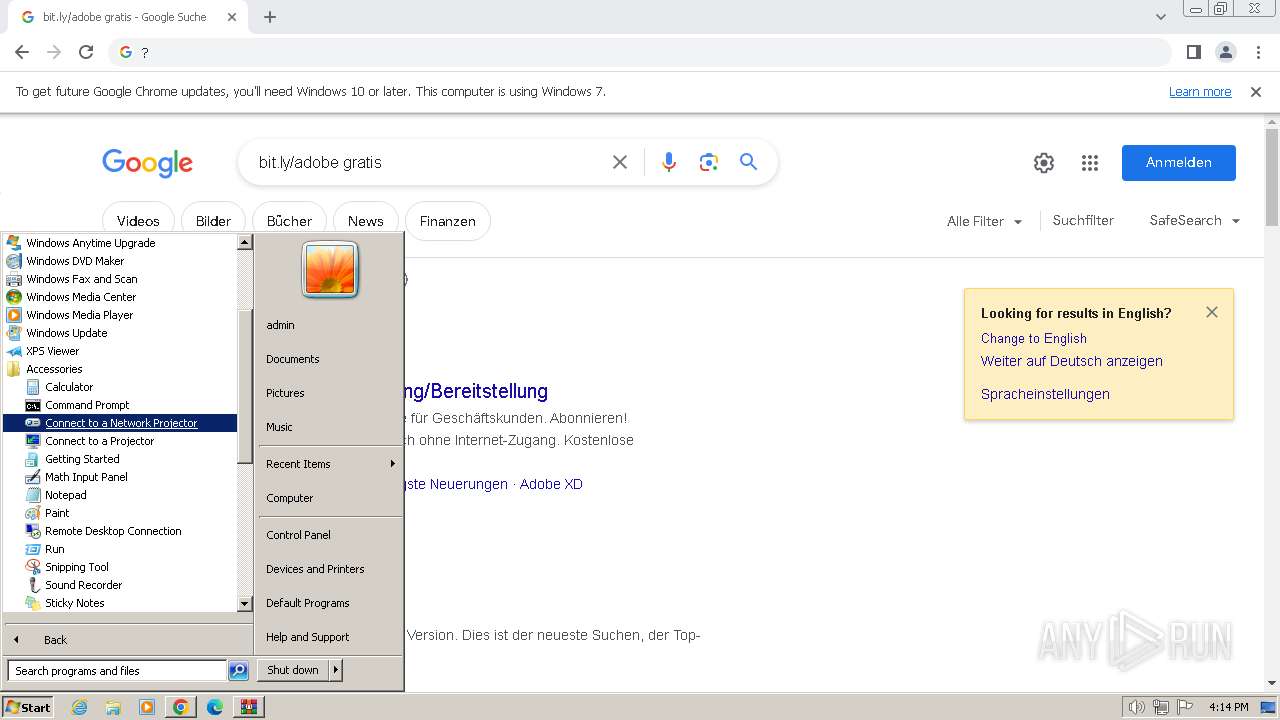This screenshot has width=1280, height=720.
Task: Open the Run dialog entry
Action: click(54, 549)
